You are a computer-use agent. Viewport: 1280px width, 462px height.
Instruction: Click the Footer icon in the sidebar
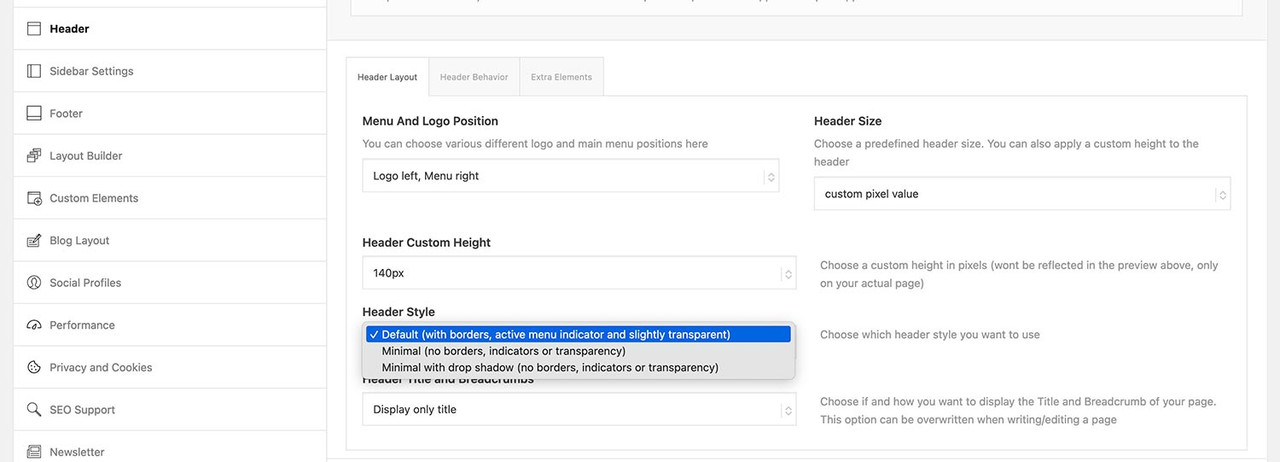click(33, 113)
